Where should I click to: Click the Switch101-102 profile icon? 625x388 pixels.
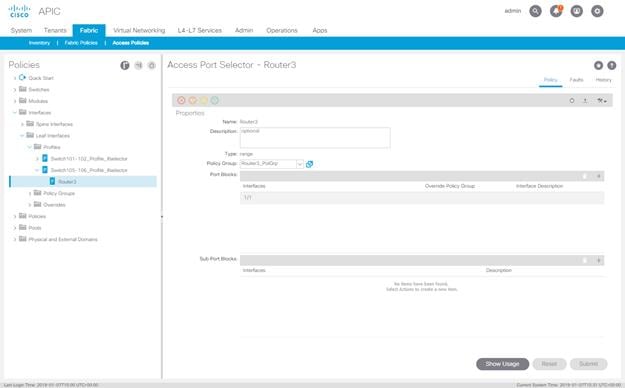click(45, 158)
